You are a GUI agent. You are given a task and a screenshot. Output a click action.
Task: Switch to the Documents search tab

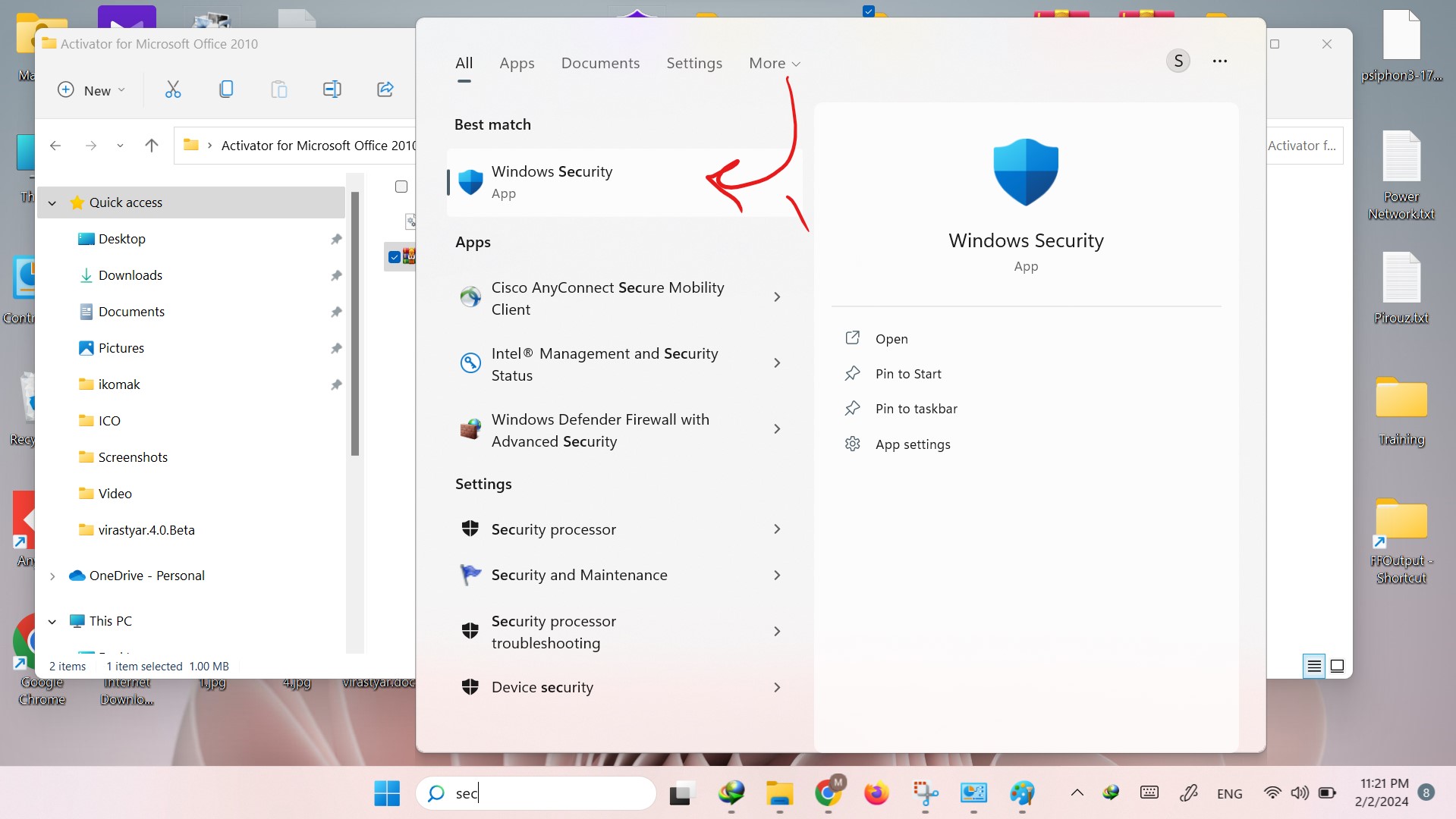point(600,63)
